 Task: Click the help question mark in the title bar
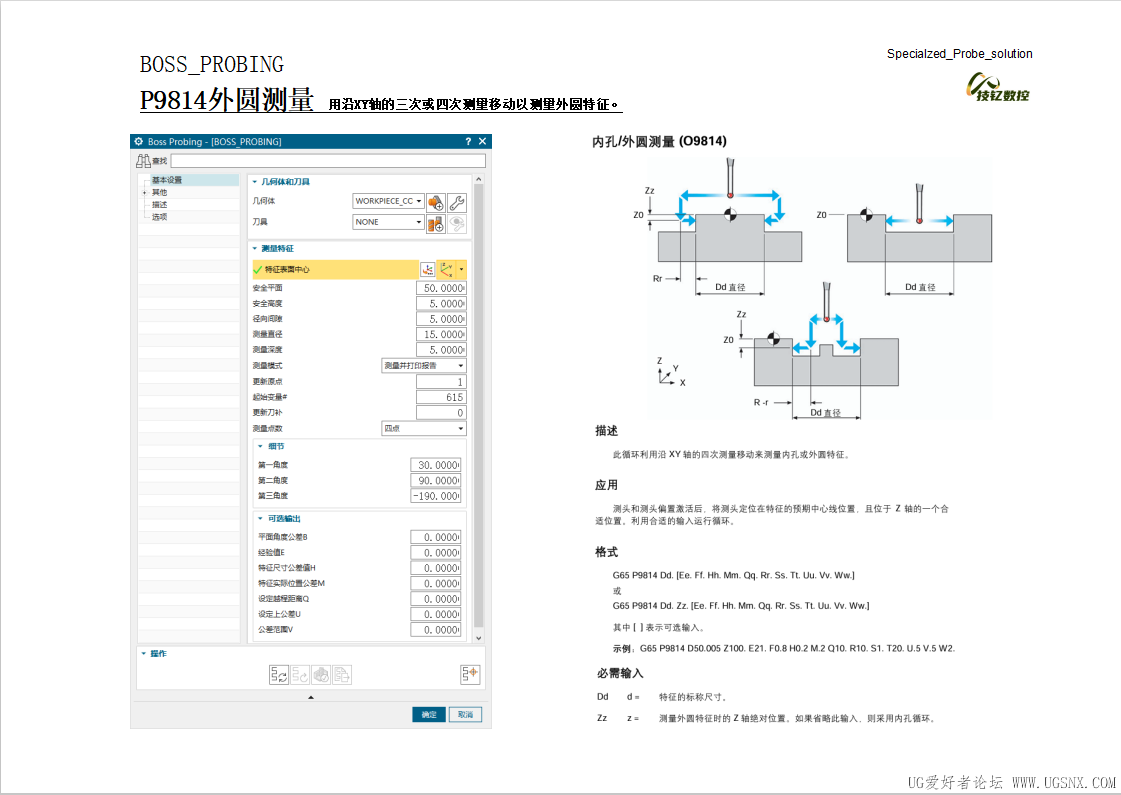(468, 142)
